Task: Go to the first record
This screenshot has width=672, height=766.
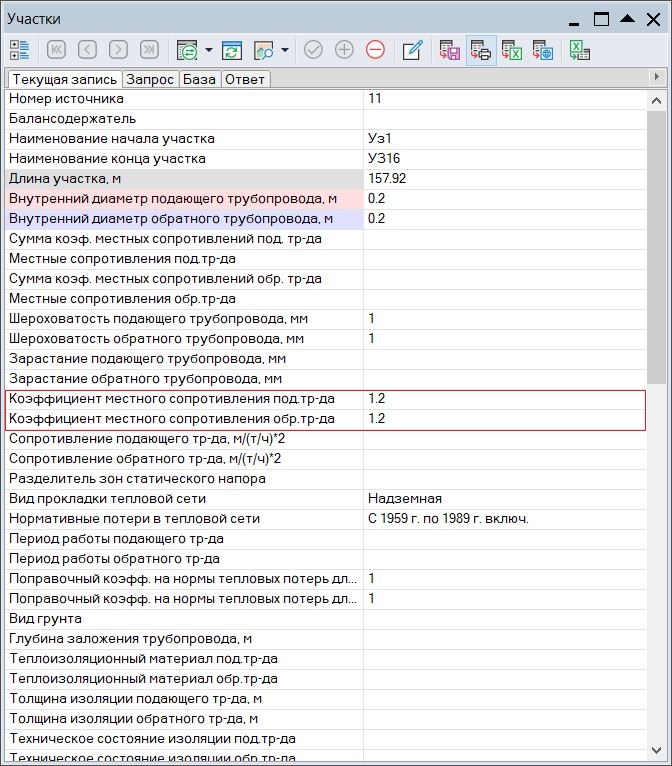Action: click(x=57, y=49)
